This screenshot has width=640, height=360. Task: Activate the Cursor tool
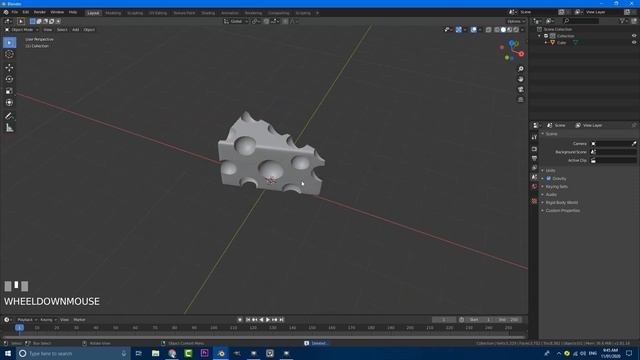point(9,54)
